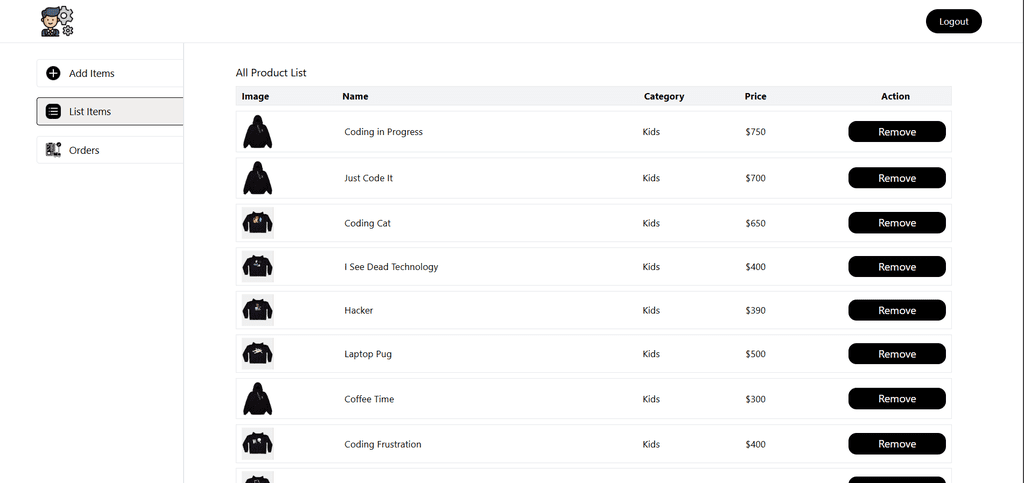Open Coding in Progress hoodie thumbnail

[258, 132]
